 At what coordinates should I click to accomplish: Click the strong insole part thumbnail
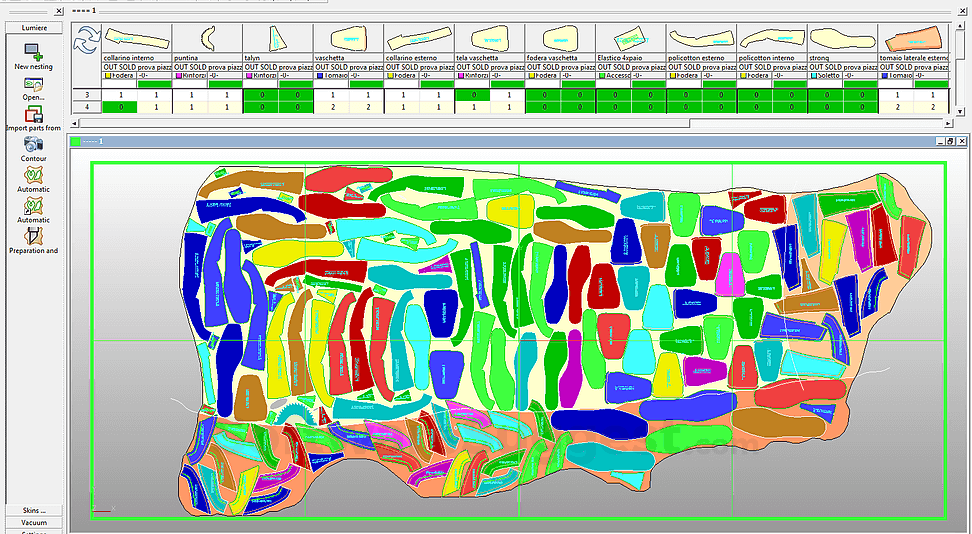(x=843, y=39)
